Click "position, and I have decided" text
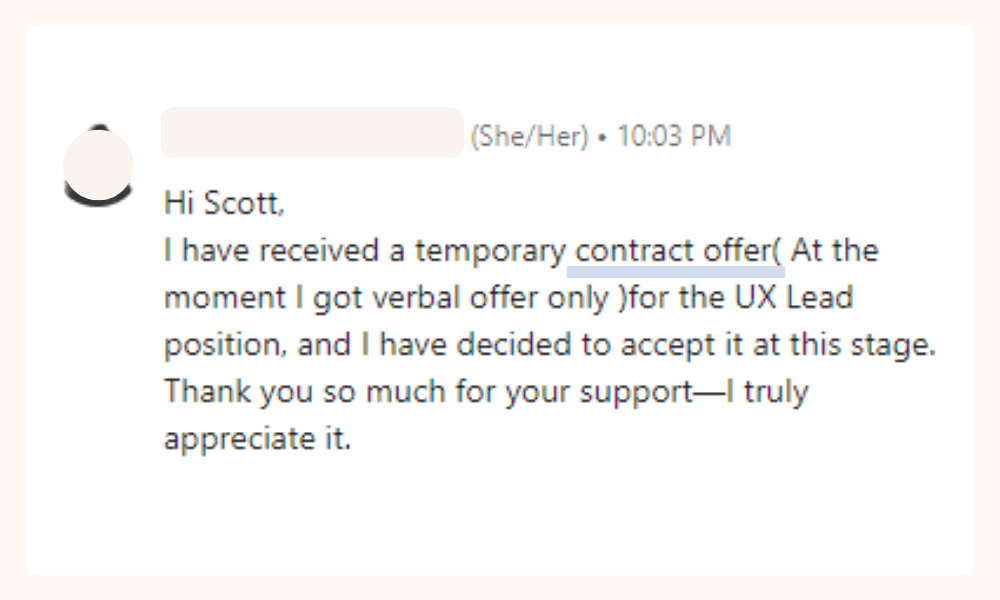 (x=368, y=345)
